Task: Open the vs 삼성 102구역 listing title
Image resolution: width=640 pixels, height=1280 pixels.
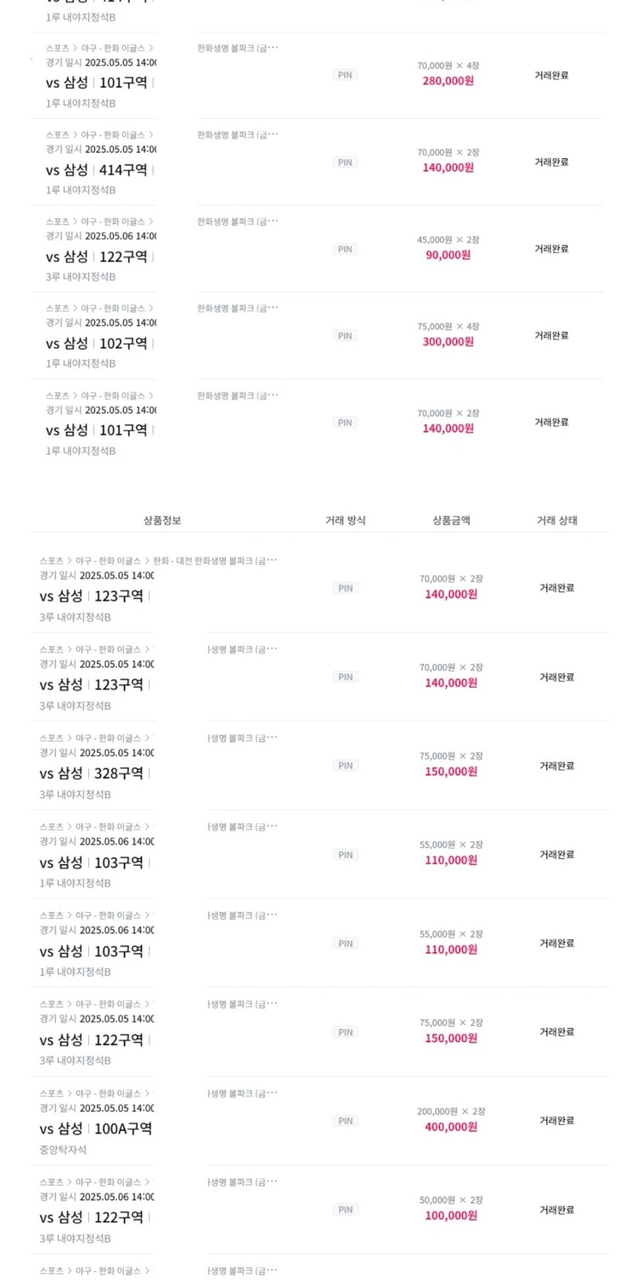Action: (x=97, y=343)
